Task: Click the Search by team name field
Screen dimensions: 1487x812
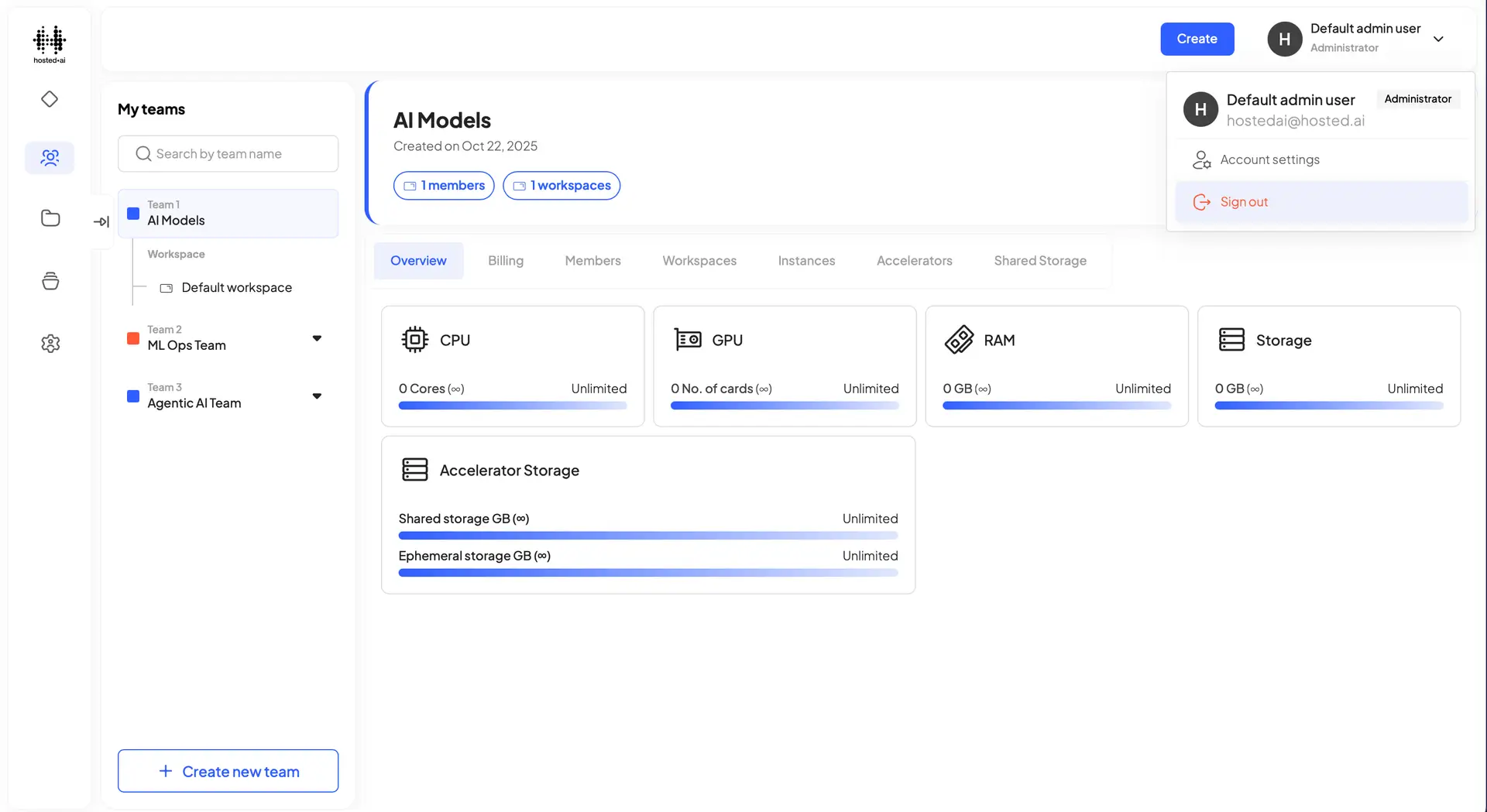Action: point(228,153)
